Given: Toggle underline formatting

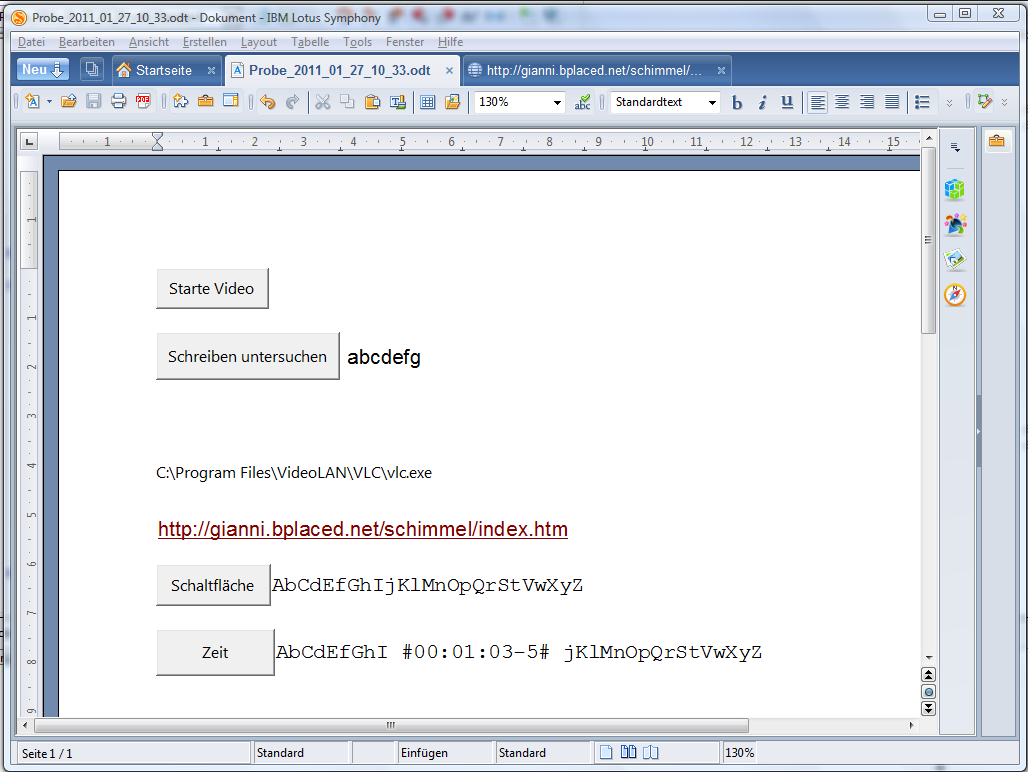Looking at the screenshot, I should 787,102.
